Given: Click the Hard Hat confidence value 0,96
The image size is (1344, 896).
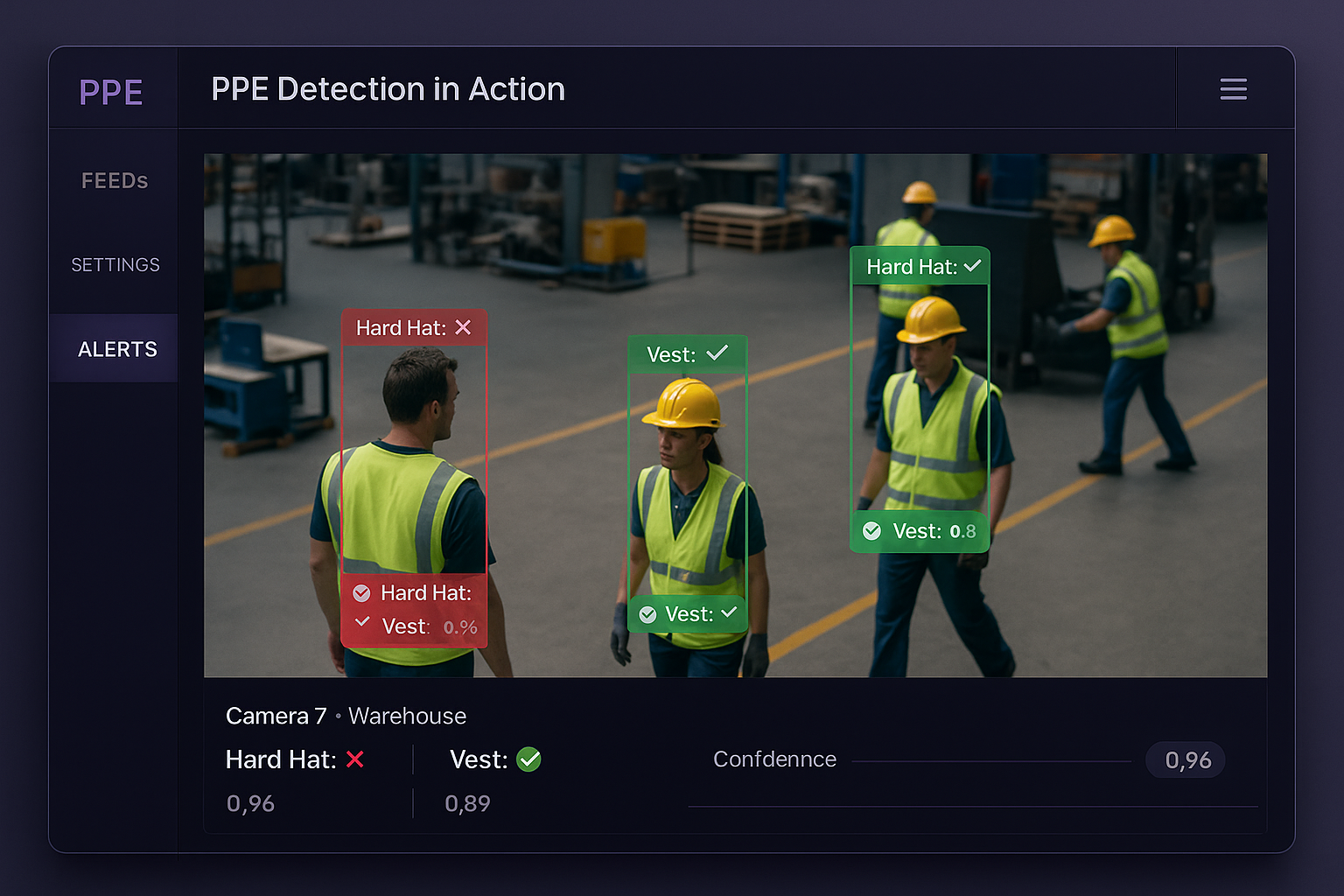Looking at the screenshot, I should (250, 803).
